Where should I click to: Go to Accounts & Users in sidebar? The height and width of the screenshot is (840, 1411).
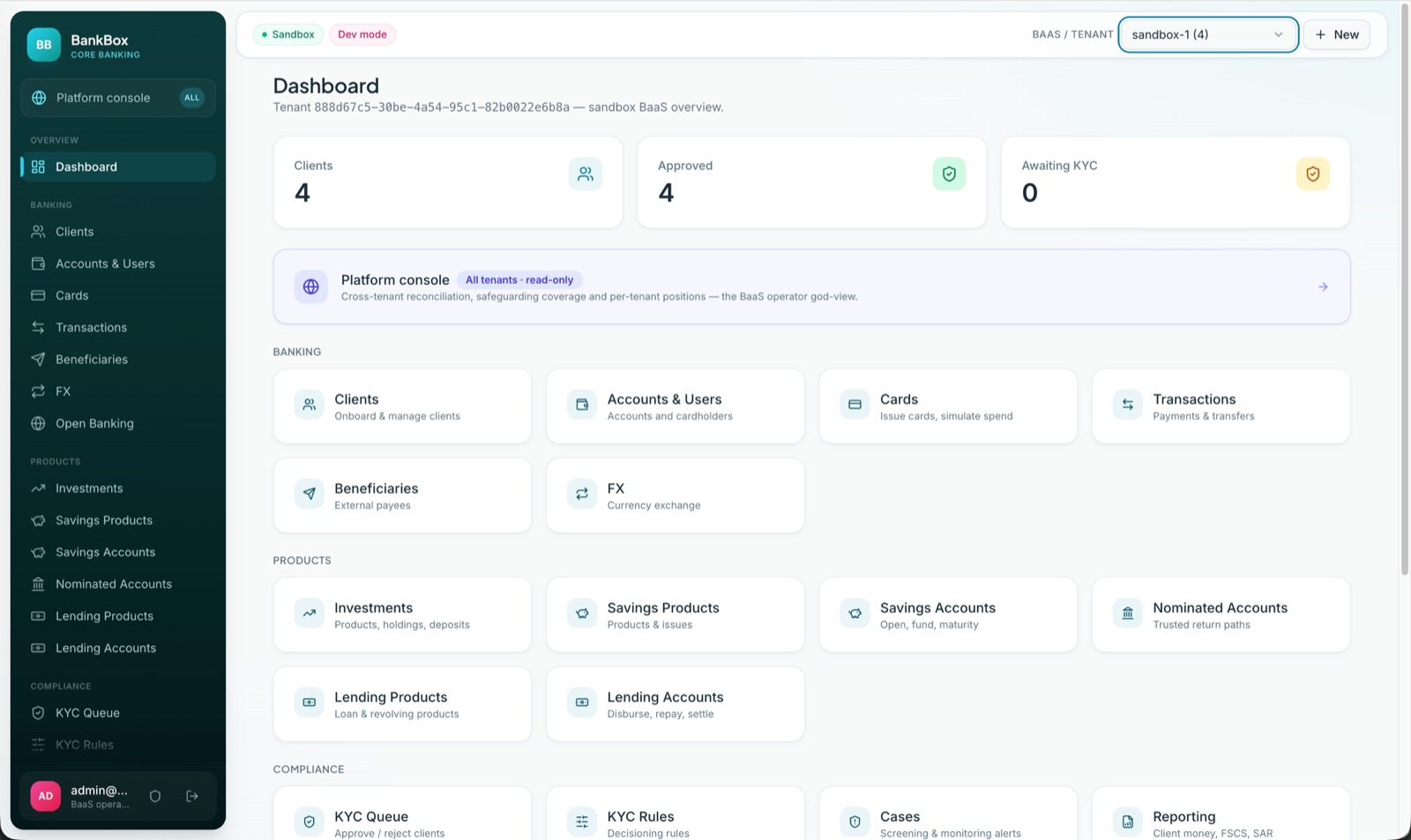tap(117, 264)
